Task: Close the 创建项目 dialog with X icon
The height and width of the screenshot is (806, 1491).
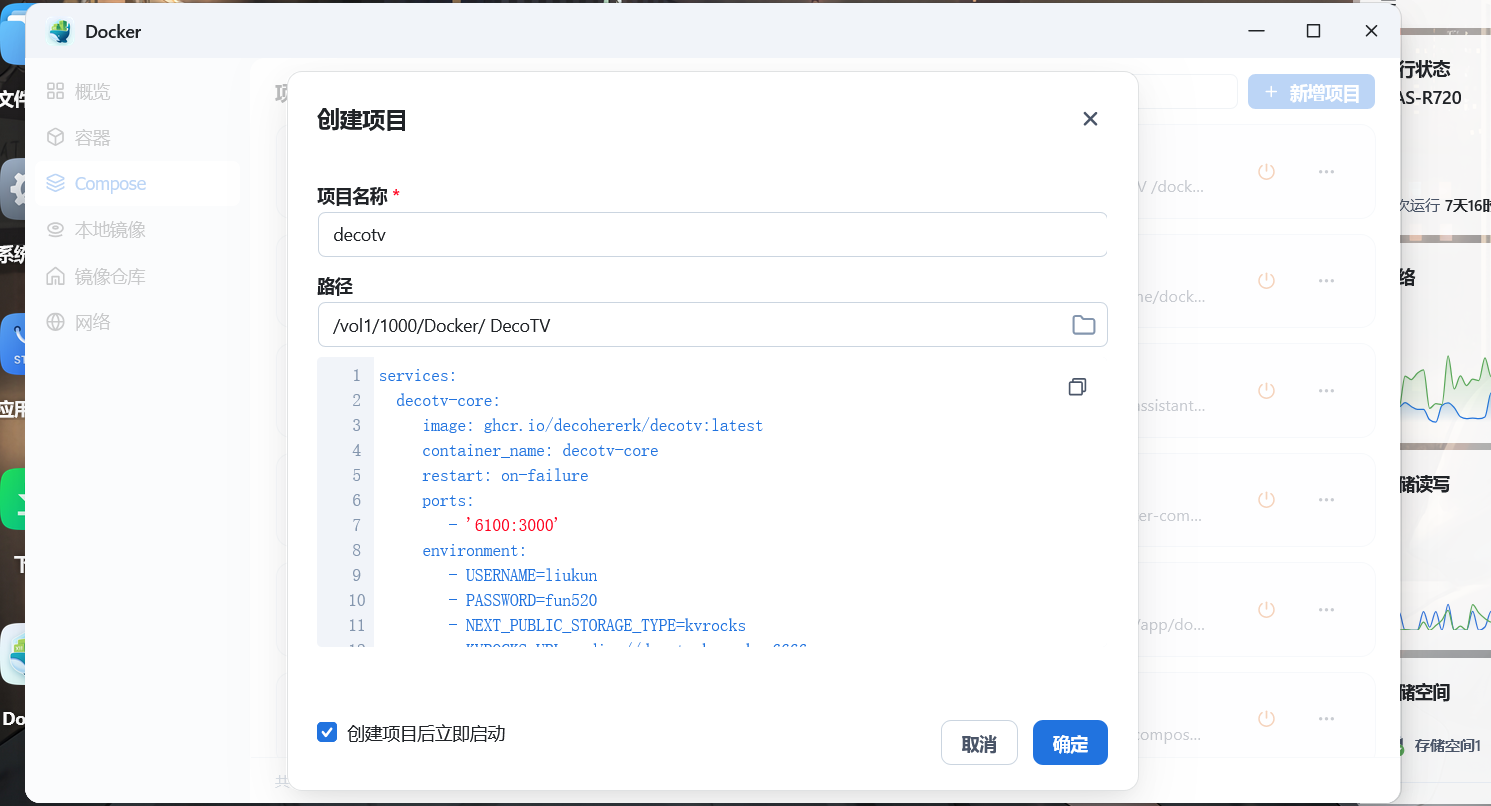Action: pos(1090,119)
